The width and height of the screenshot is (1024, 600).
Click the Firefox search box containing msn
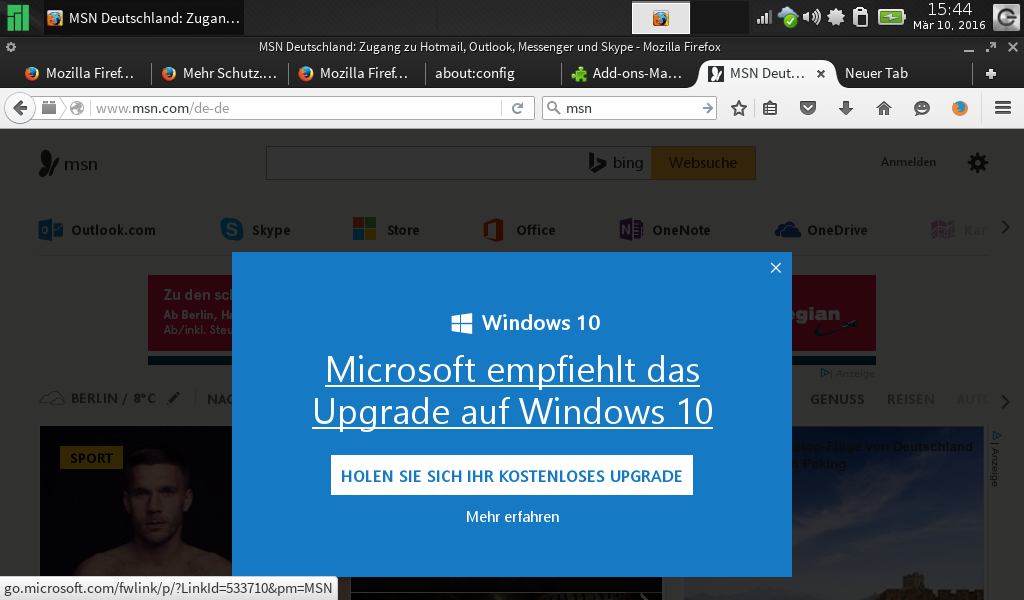pyautogui.click(x=630, y=108)
